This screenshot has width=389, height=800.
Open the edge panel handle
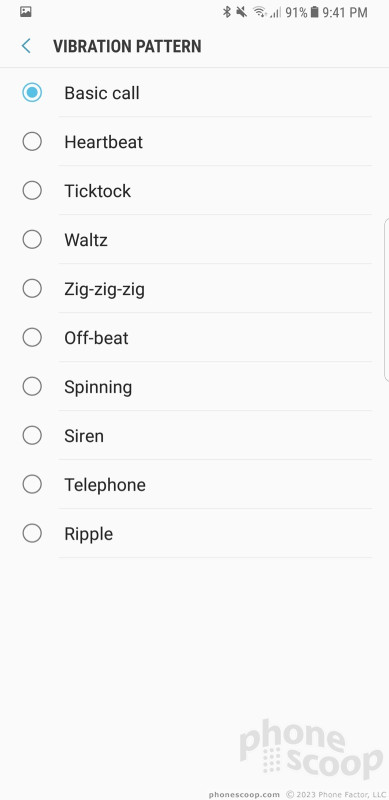coord(386,300)
